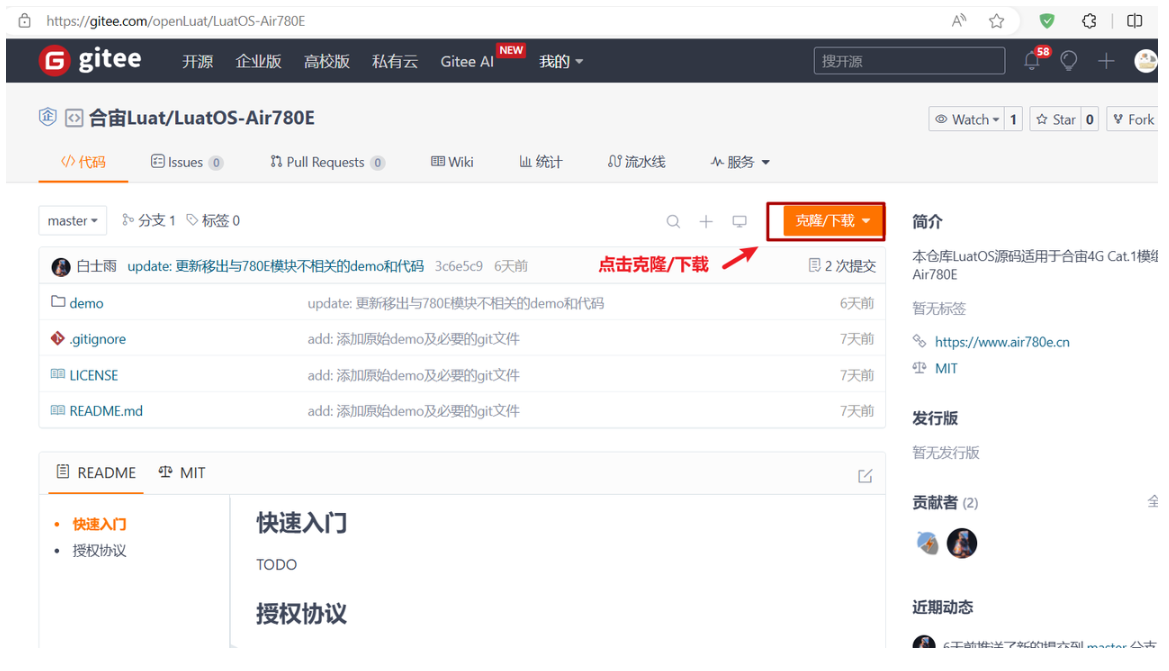Switch to the 代码 tab
The width and height of the screenshot is (1169, 671).
click(x=84, y=162)
